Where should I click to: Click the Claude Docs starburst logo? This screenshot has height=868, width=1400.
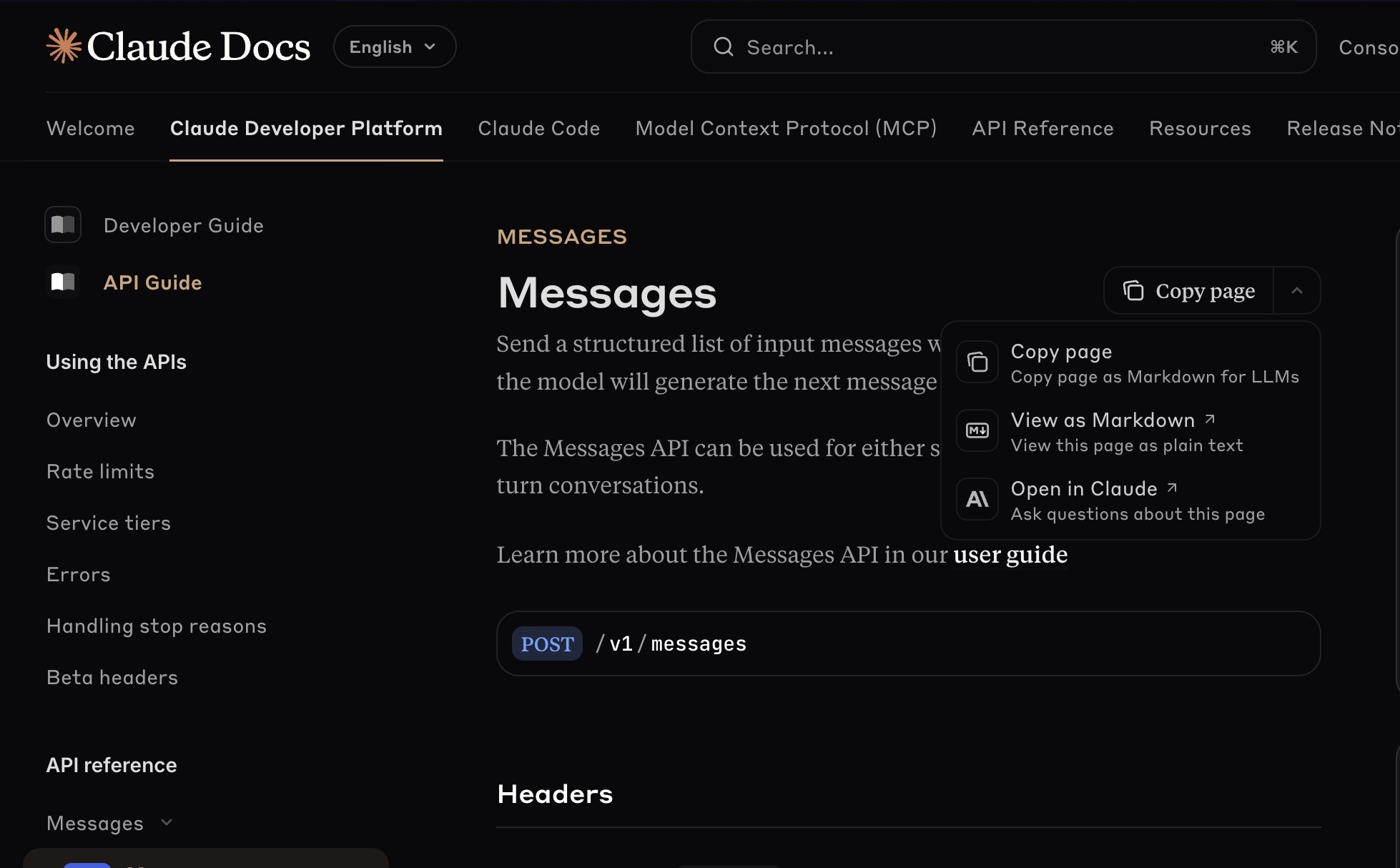64,46
